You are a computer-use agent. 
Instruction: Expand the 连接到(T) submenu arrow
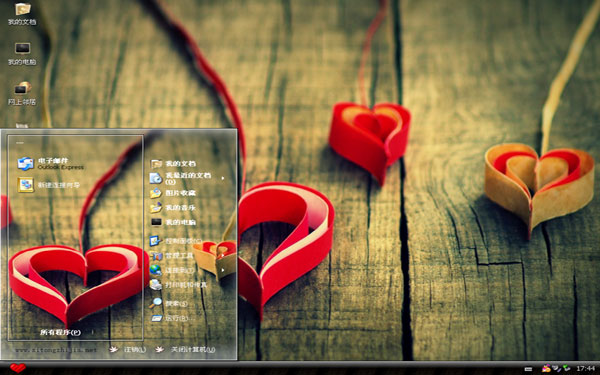coord(223,270)
